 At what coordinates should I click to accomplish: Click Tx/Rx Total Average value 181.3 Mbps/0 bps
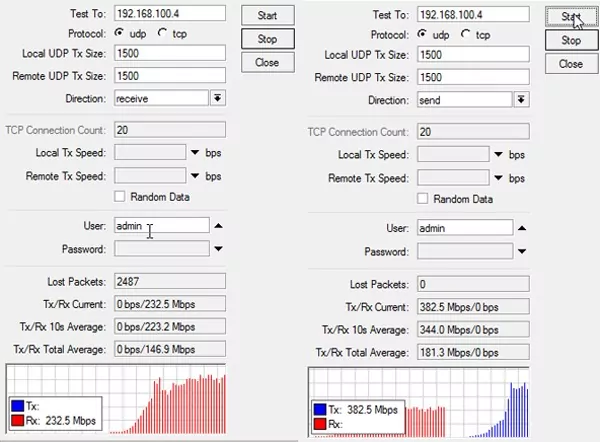click(473, 352)
